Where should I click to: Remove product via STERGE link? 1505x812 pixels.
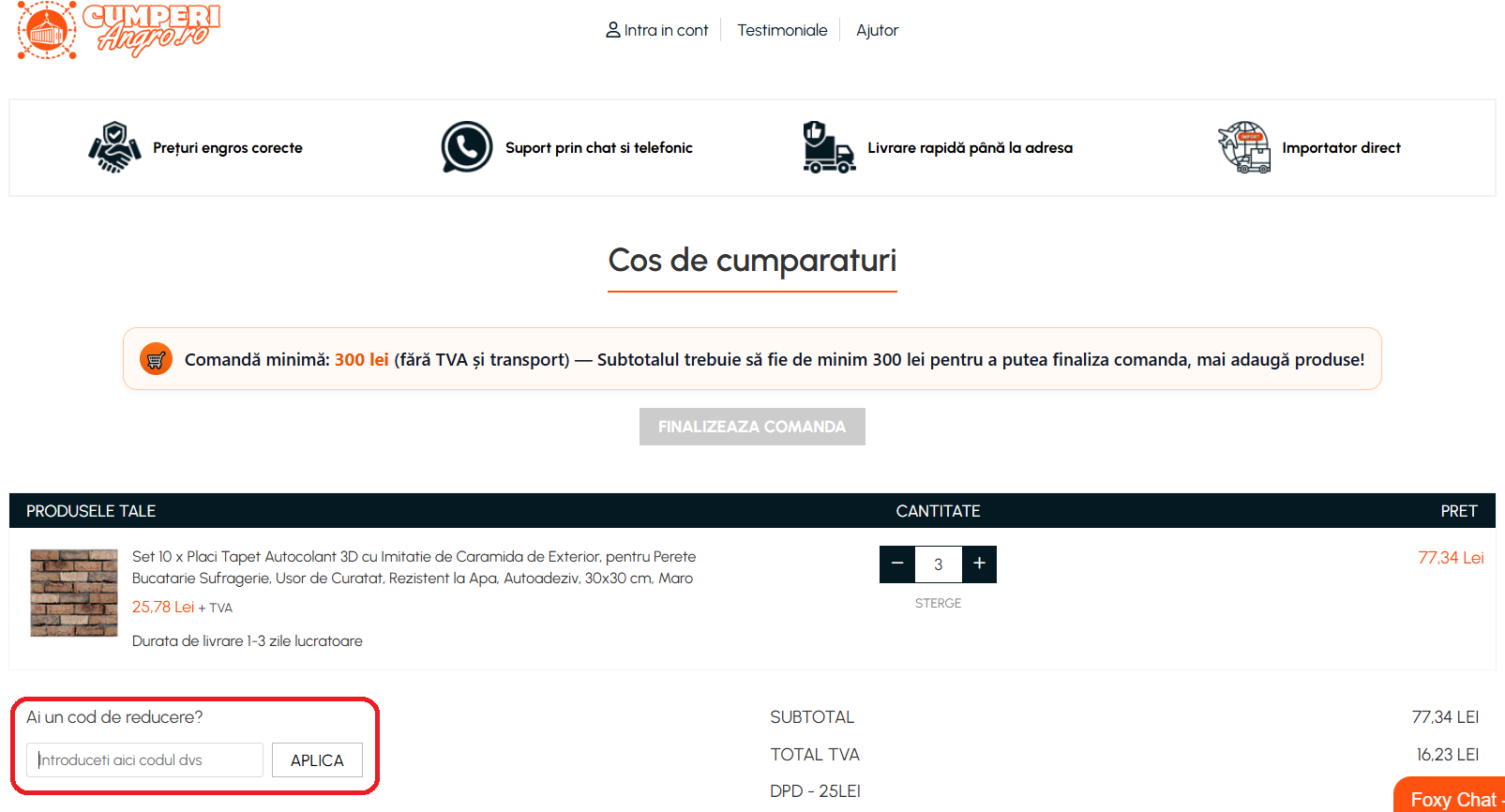click(x=938, y=603)
